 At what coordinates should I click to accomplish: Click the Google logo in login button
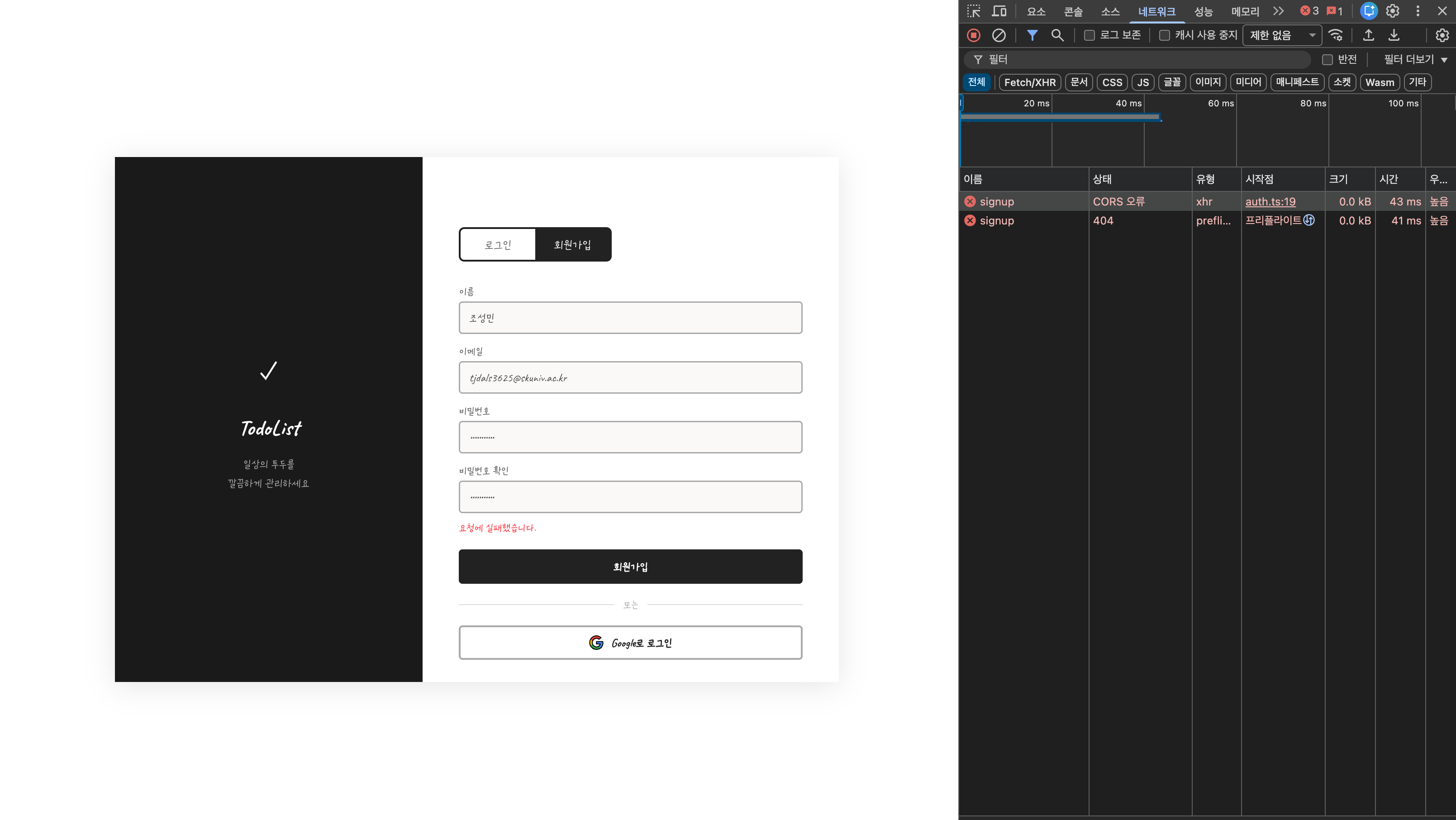[x=596, y=643]
